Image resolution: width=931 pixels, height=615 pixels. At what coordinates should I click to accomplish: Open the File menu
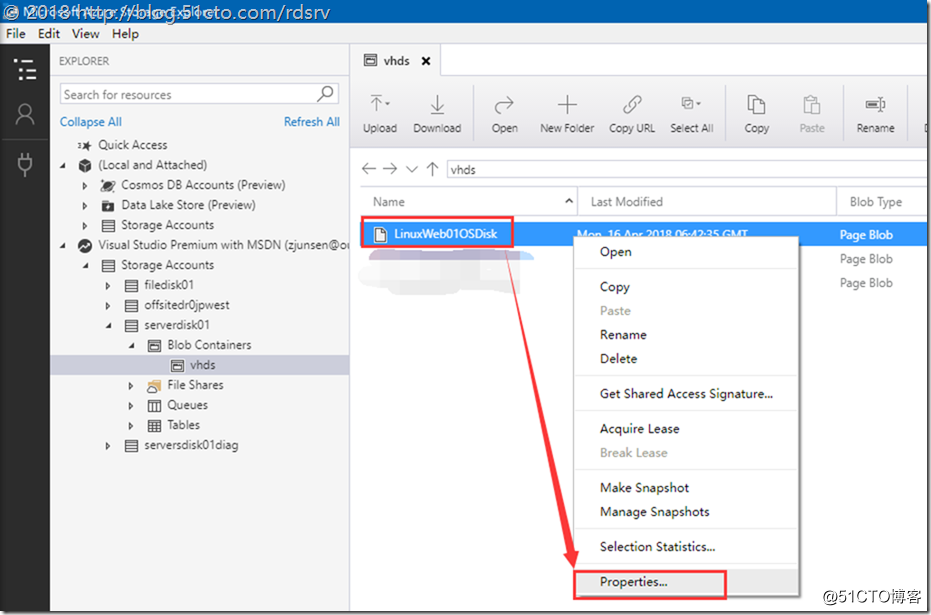point(15,34)
